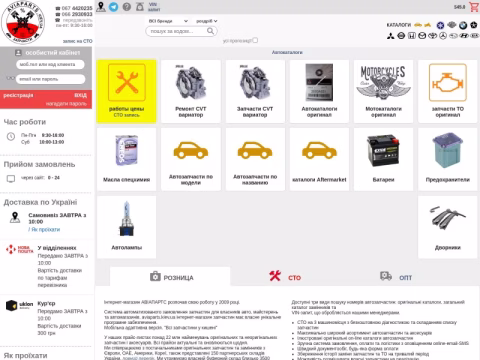This screenshot has height=360, width=480.
Task: Open the запис на СТО link
Action: click(77, 41)
